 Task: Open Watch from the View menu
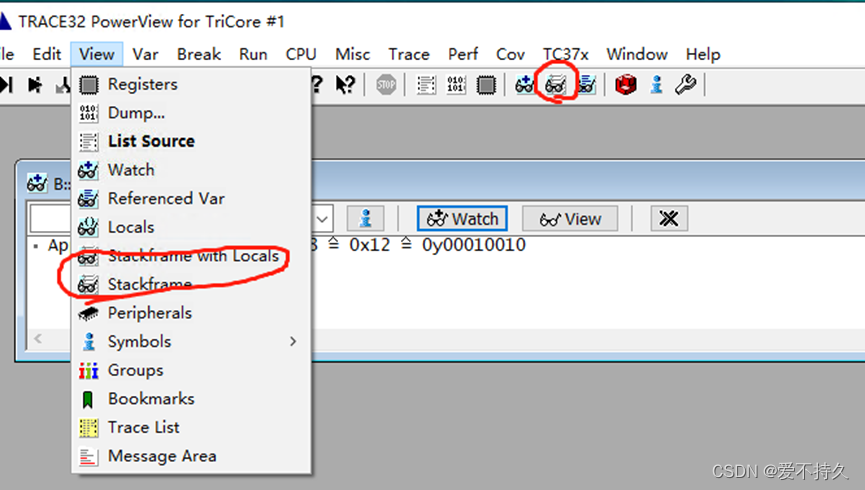tap(191, 170)
